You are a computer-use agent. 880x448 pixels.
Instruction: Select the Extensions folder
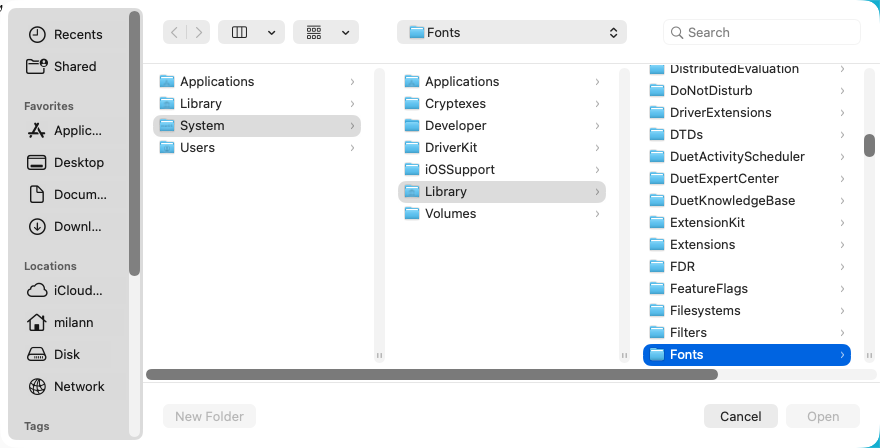[x=746, y=244]
